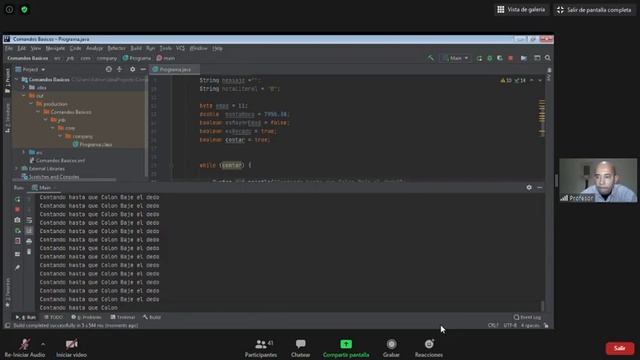Screen dimensions: 640x360
Task: Collapse the production folder
Action: point(31,104)
